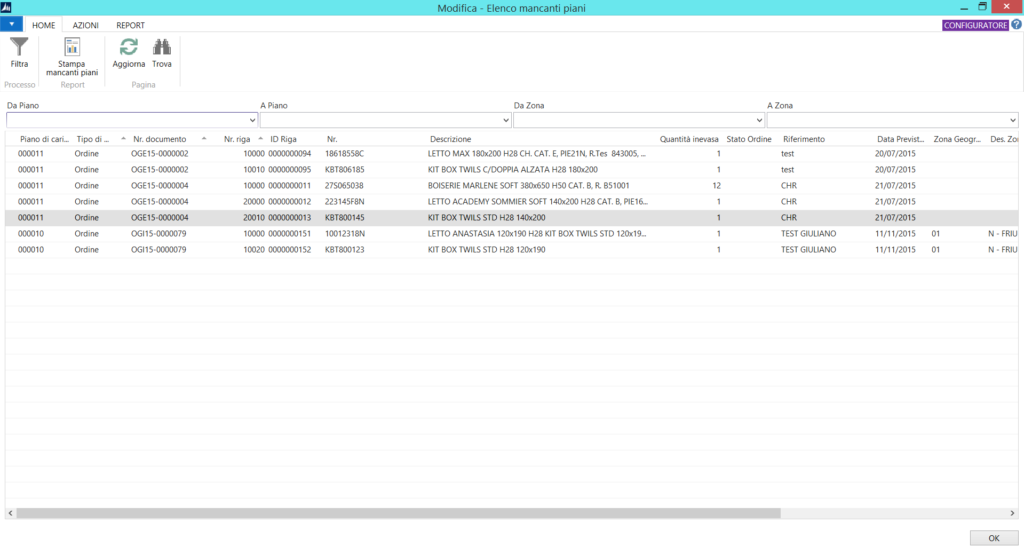Refresh the list with Aggiorna
This screenshot has height=547, width=1024.
coord(129,53)
